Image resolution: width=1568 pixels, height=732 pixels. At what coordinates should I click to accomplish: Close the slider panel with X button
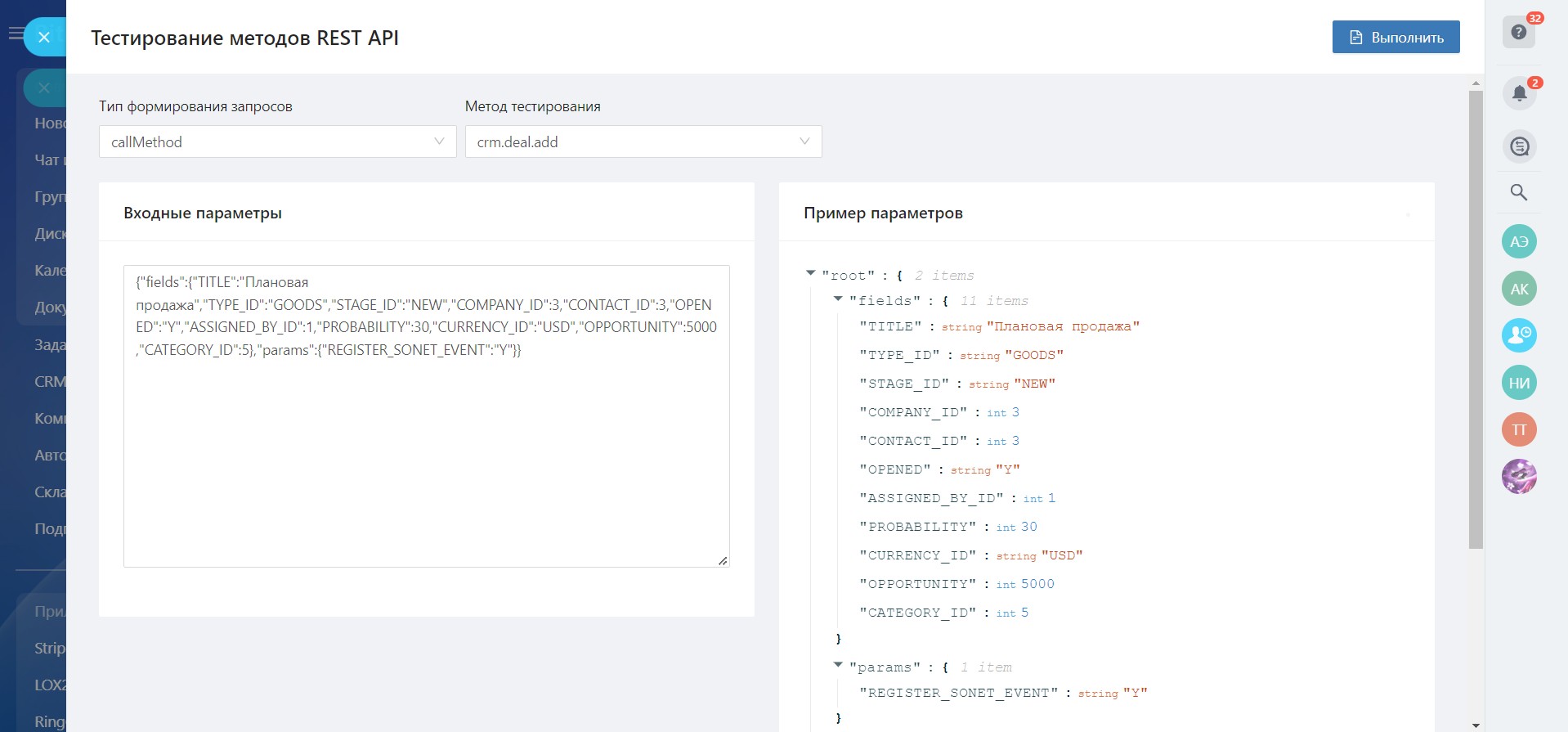[x=44, y=37]
